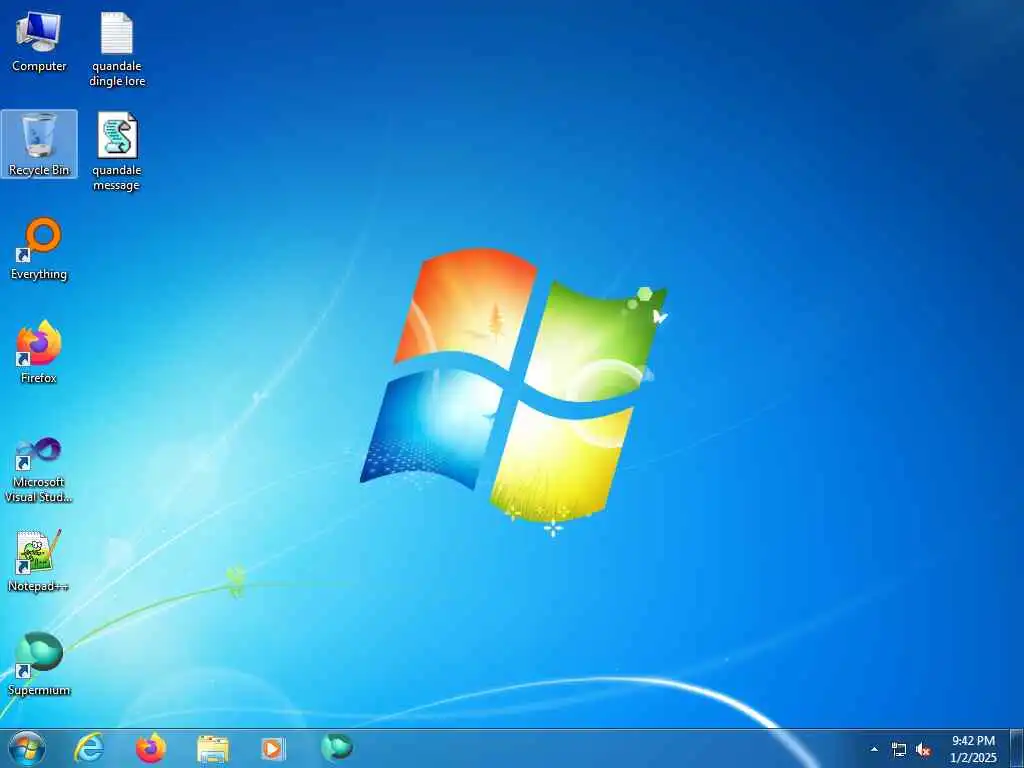Select the Everything search shortcut
The image size is (1024, 768).
[x=39, y=249]
